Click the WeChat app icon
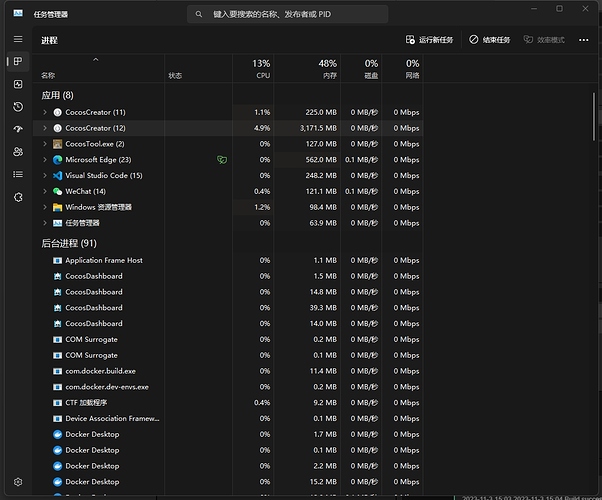The width and height of the screenshot is (602, 500). pyautogui.click(x=58, y=191)
